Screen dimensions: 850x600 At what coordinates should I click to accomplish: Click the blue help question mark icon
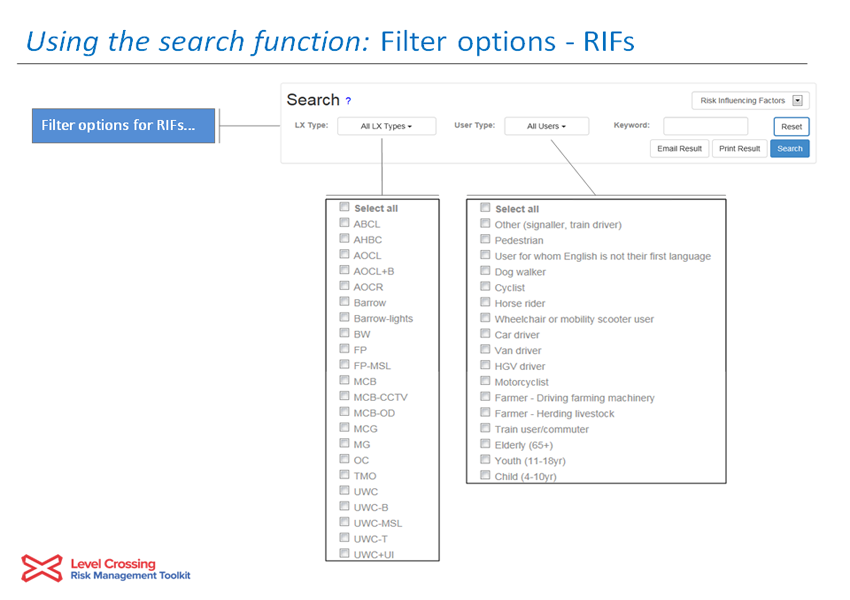pos(348,101)
